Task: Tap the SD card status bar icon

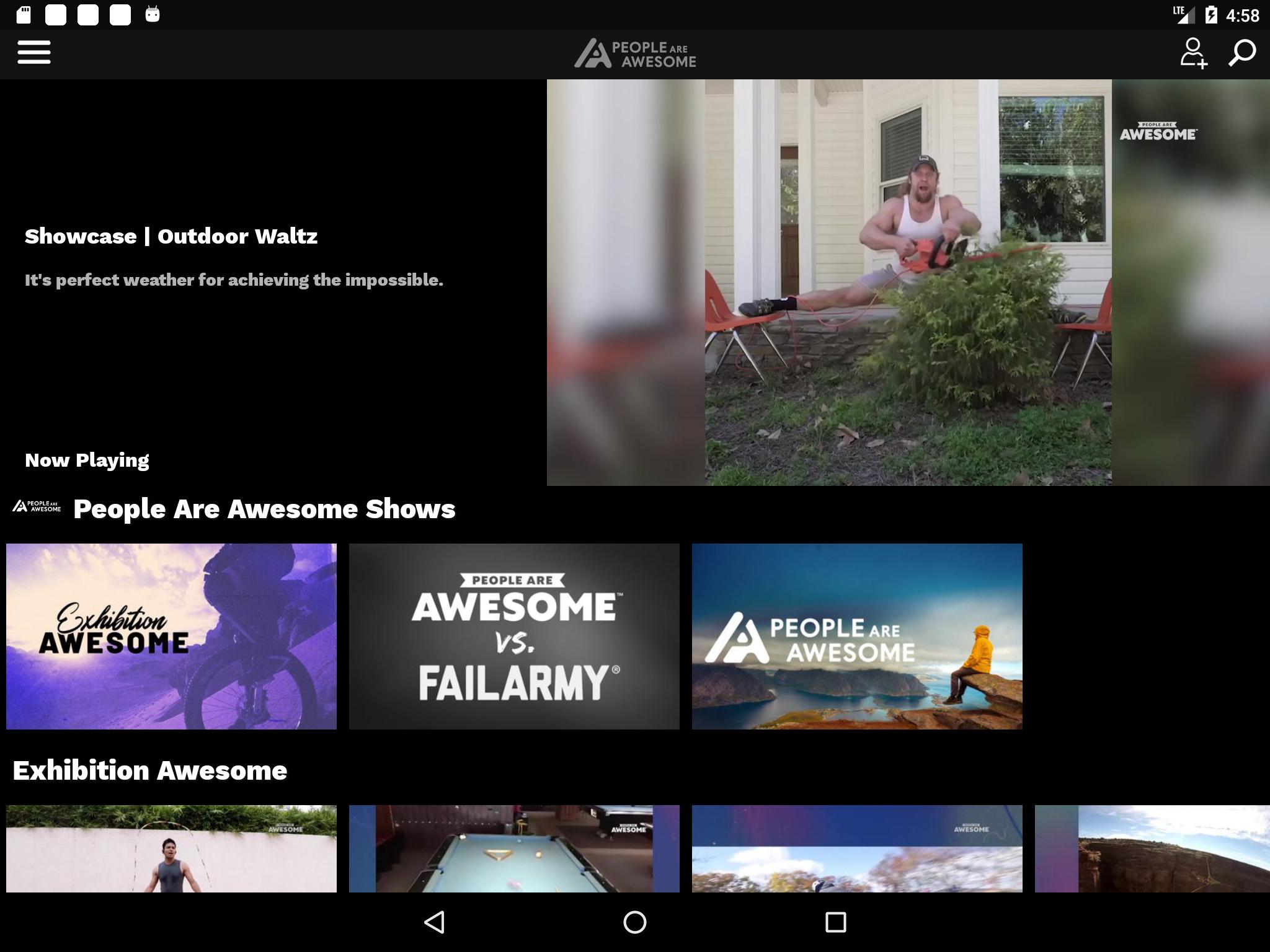Action: click(x=24, y=14)
